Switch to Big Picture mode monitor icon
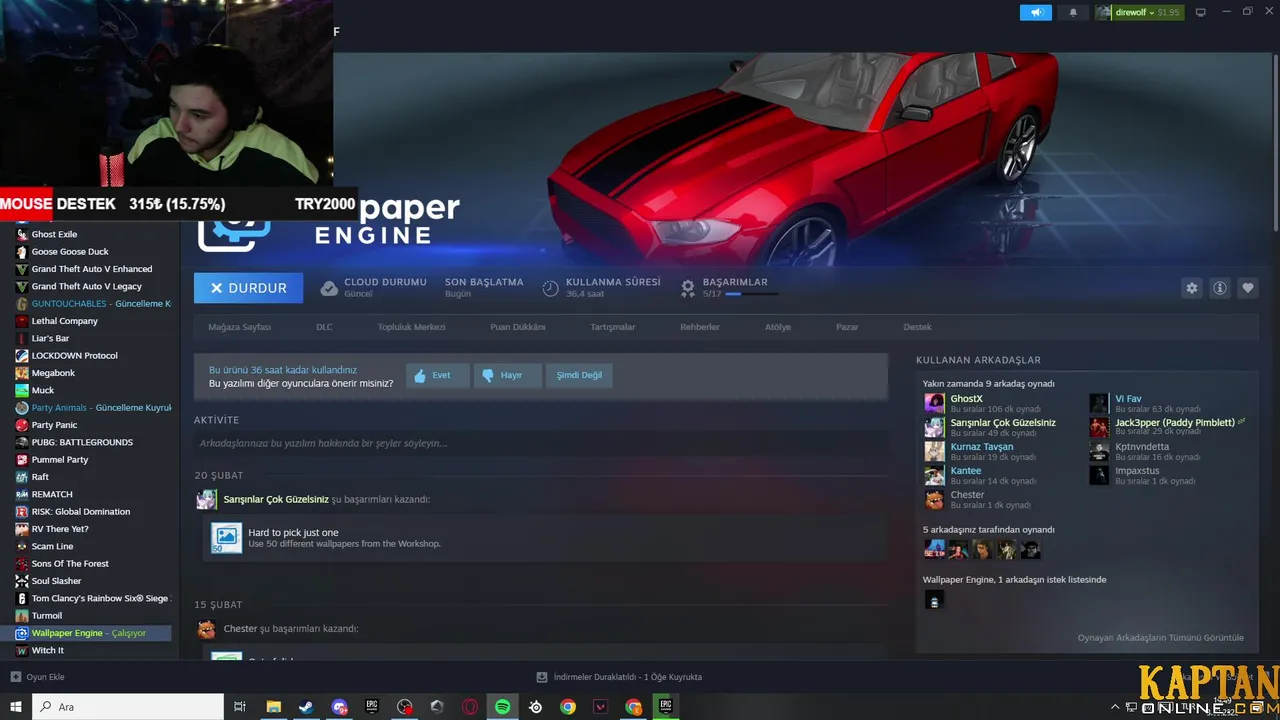The width and height of the screenshot is (1280, 720). coord(1200,12)
